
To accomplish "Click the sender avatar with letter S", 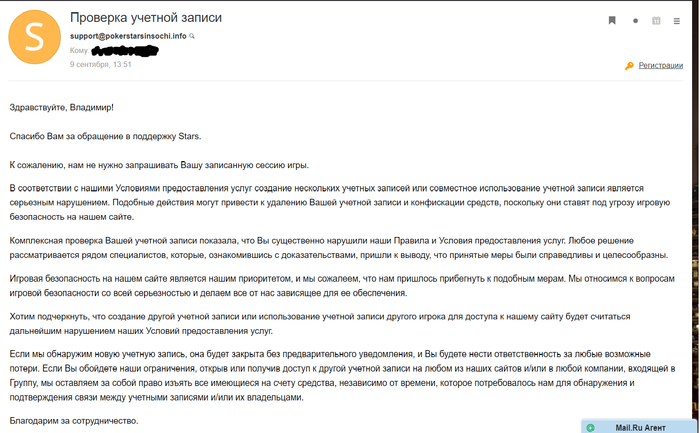I will [34, 36].
